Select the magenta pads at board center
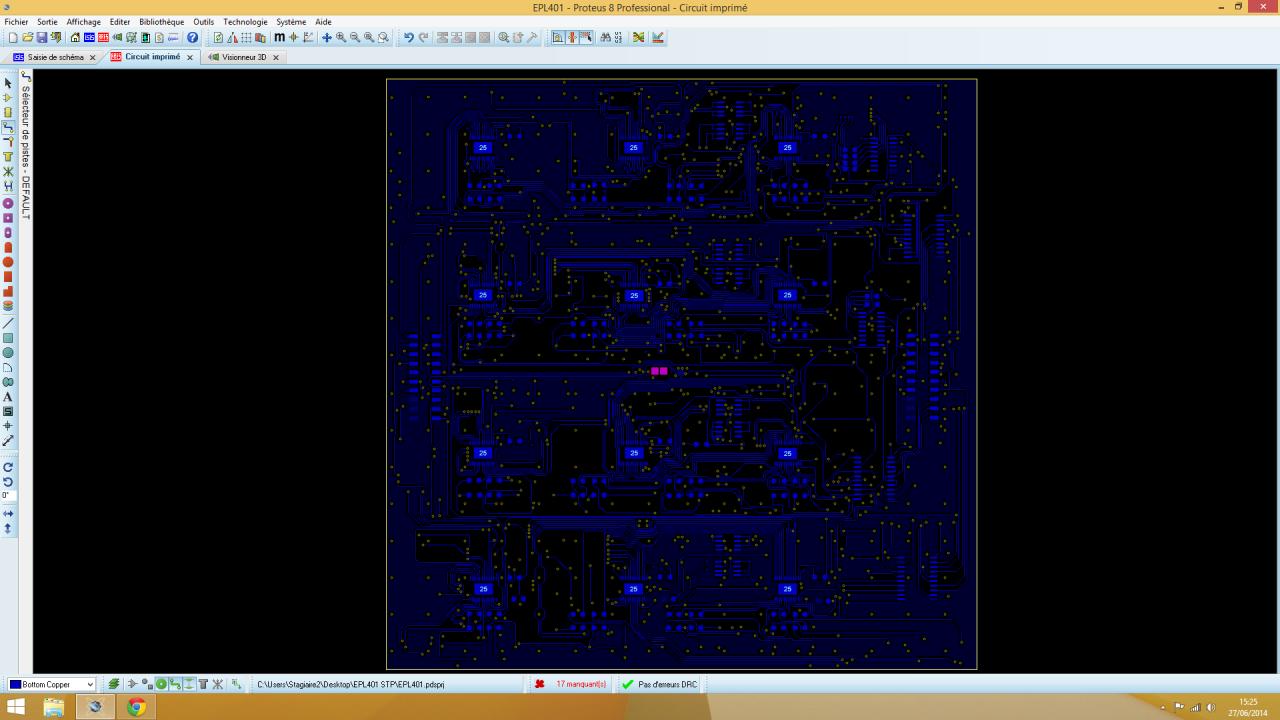The width and height of the screenshot is (1280, 720). pyautogui.click(x=659, y=371)
